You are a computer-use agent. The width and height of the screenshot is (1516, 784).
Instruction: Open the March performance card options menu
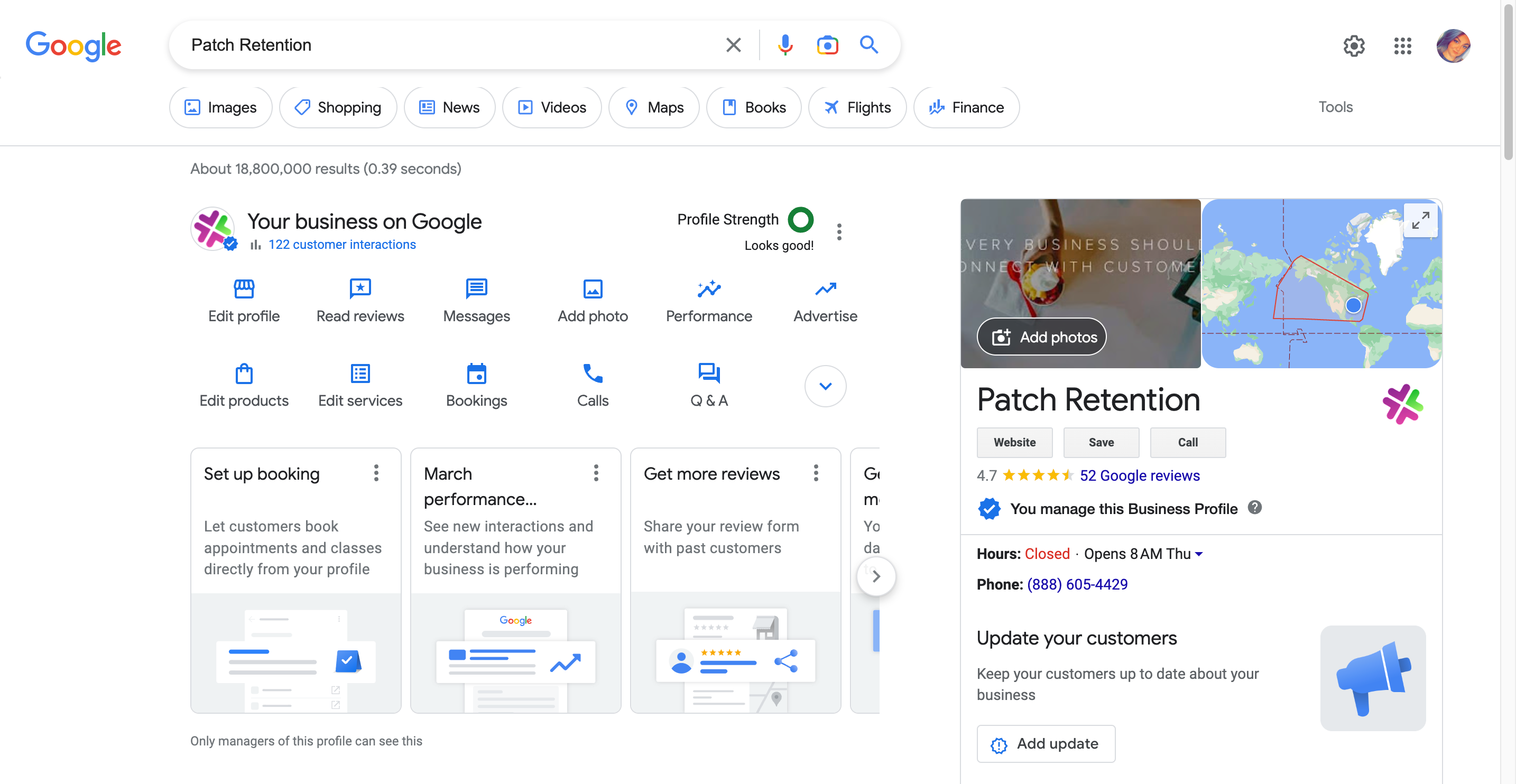tap(596, 473)
